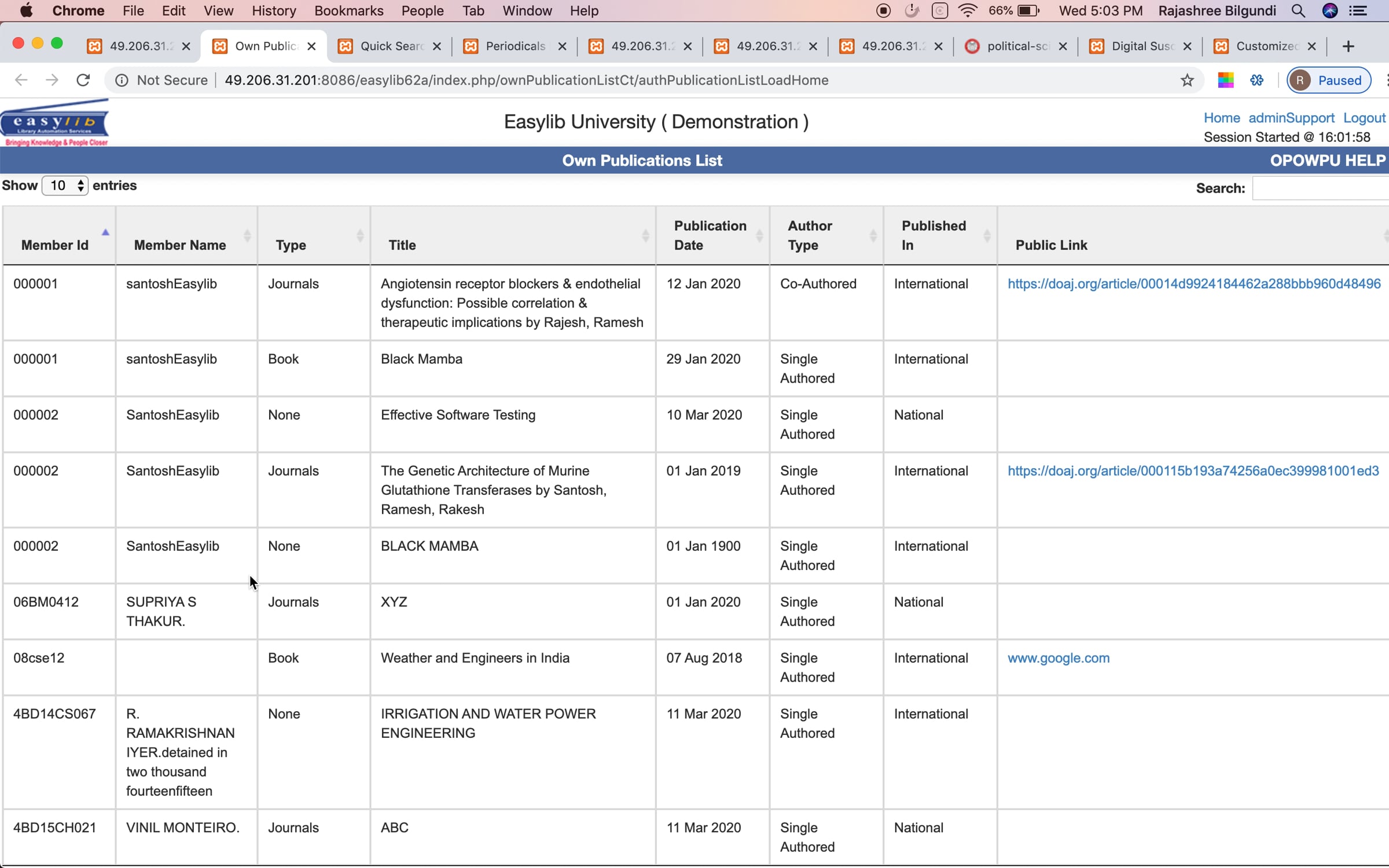Screen dimensions: 1389x868
Task: Click the Logout link
Action: pyautogui.click(x=1364, y=117)
